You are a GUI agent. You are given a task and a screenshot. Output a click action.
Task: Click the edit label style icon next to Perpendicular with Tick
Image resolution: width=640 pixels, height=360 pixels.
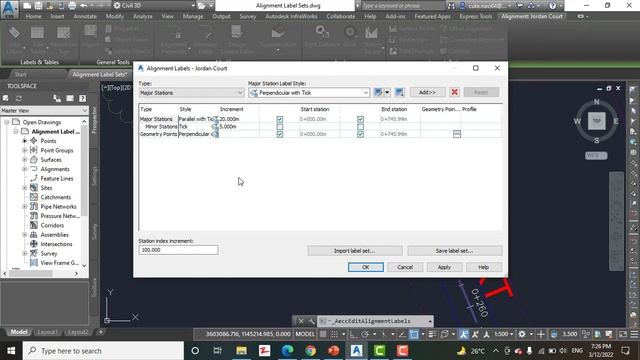tap(378, 93)
